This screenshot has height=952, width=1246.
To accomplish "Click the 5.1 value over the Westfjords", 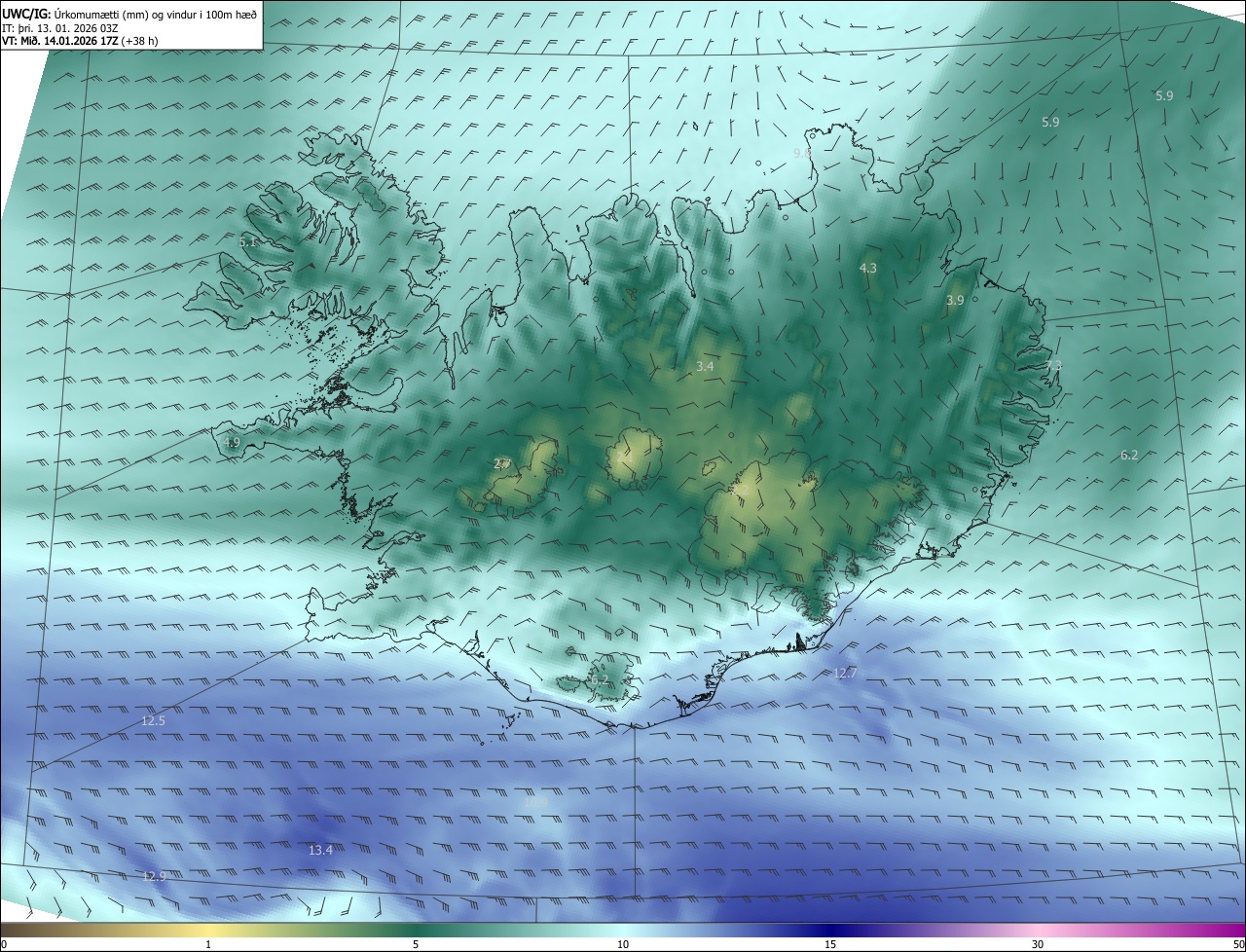I will click(x=248, y=240).
